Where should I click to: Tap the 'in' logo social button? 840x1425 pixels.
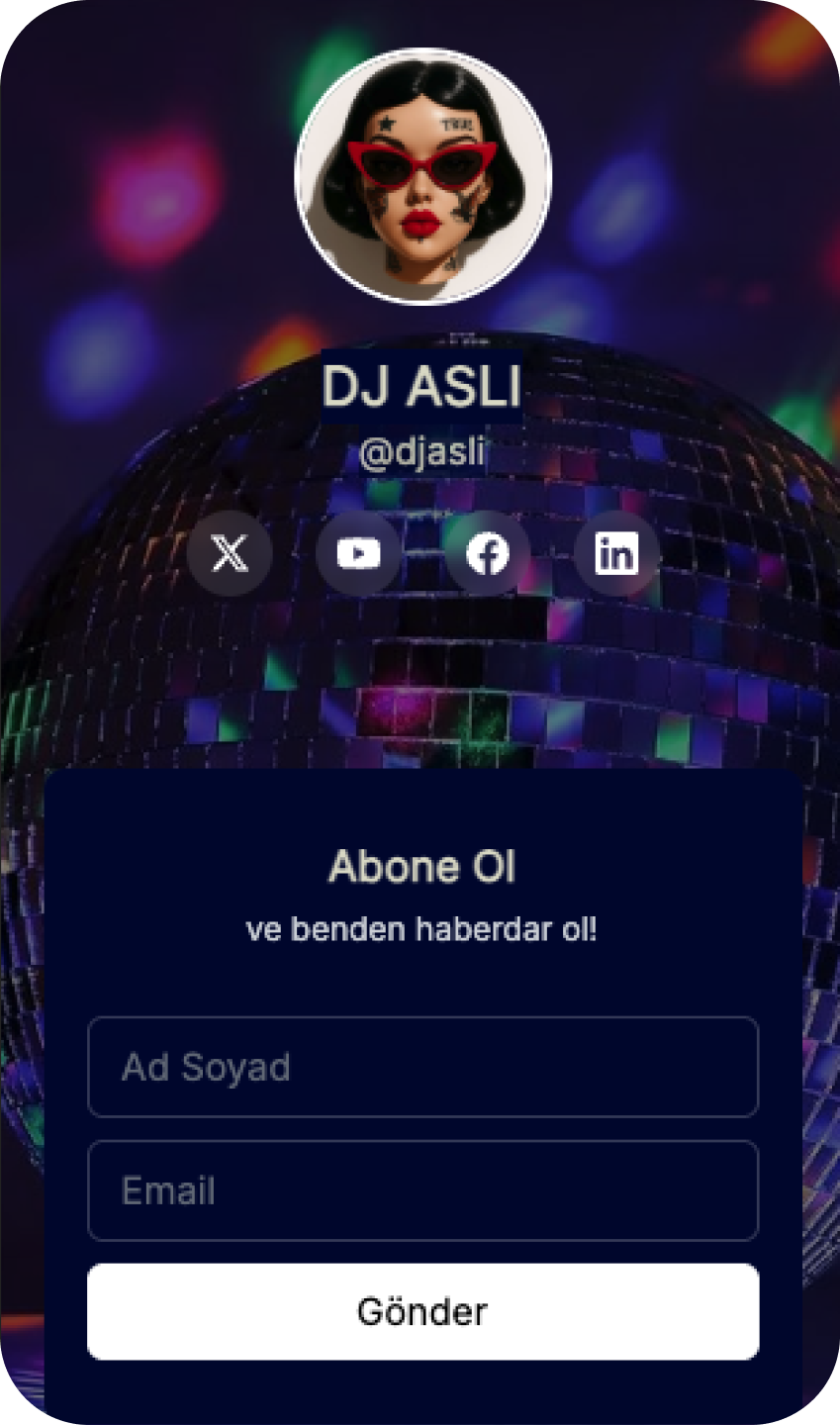[x=616, y=553]
